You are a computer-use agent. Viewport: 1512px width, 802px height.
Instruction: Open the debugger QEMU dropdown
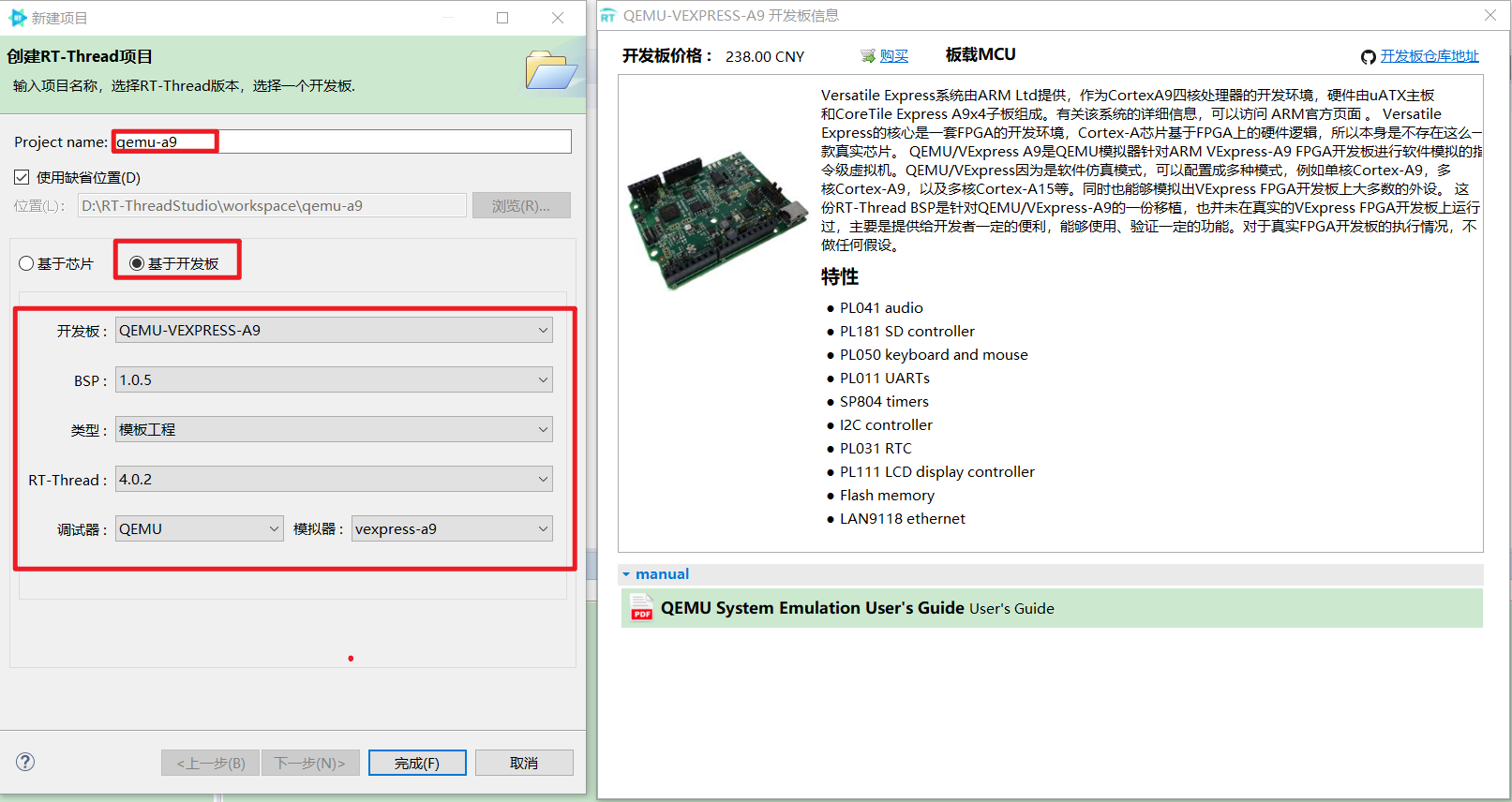pyautogui.click(x=199, y=529)
